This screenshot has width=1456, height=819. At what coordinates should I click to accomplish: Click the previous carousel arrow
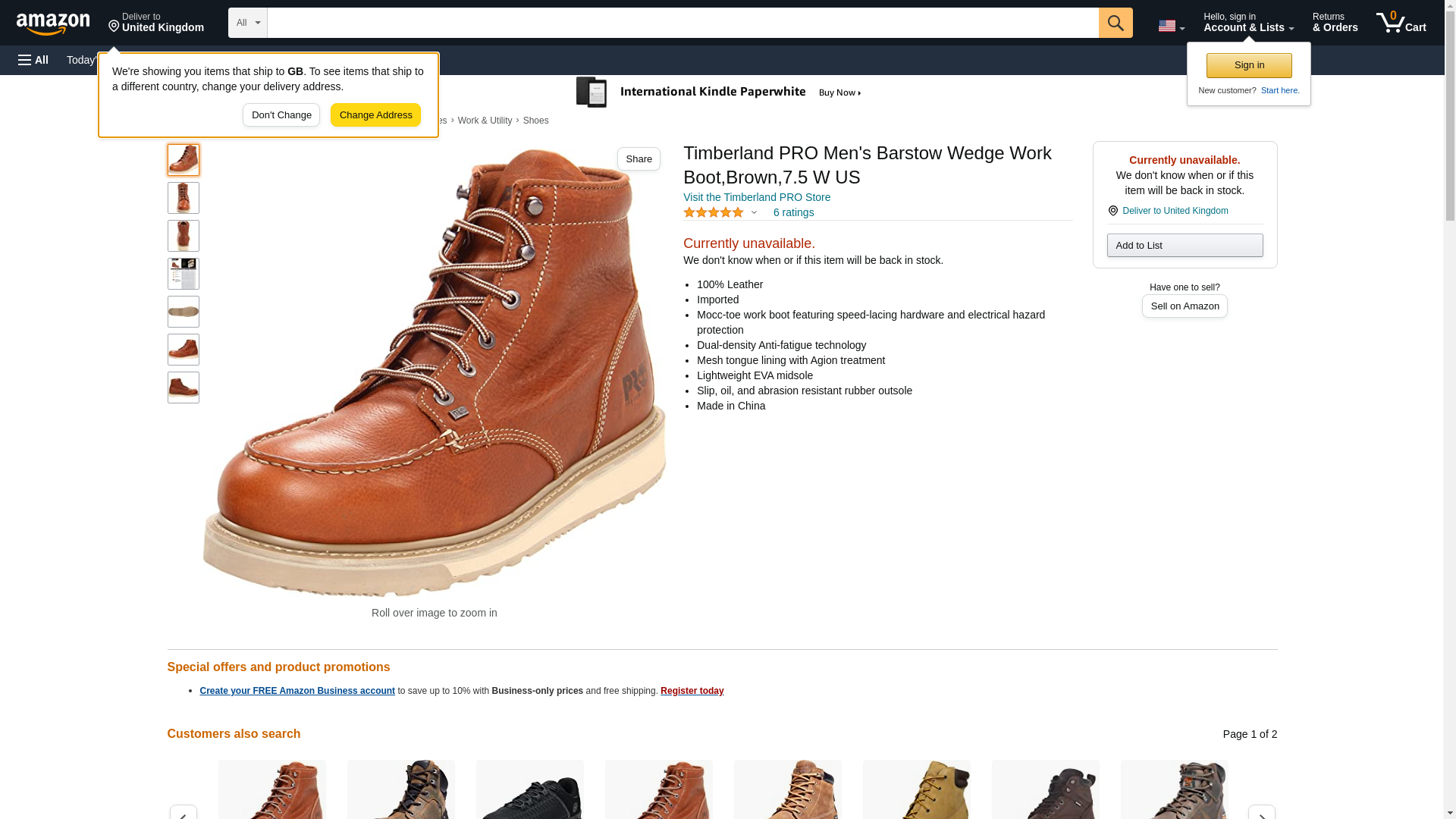(x=184, y=812)
